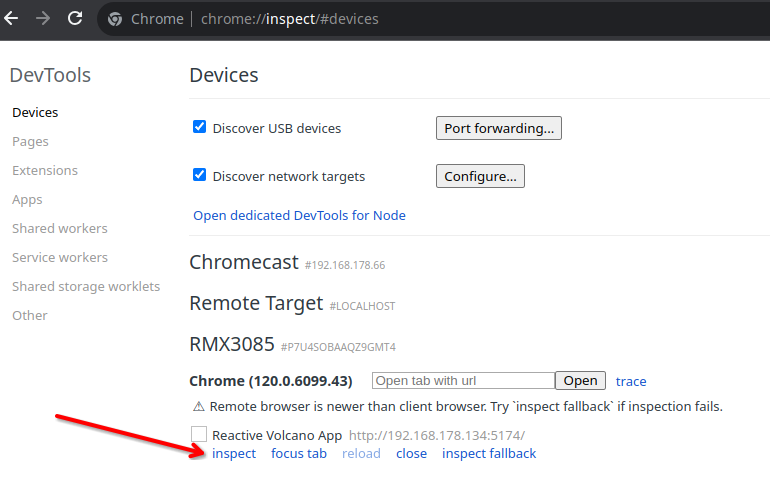Click the focus tab link
The image size is (770, 477).
point(299,453)
